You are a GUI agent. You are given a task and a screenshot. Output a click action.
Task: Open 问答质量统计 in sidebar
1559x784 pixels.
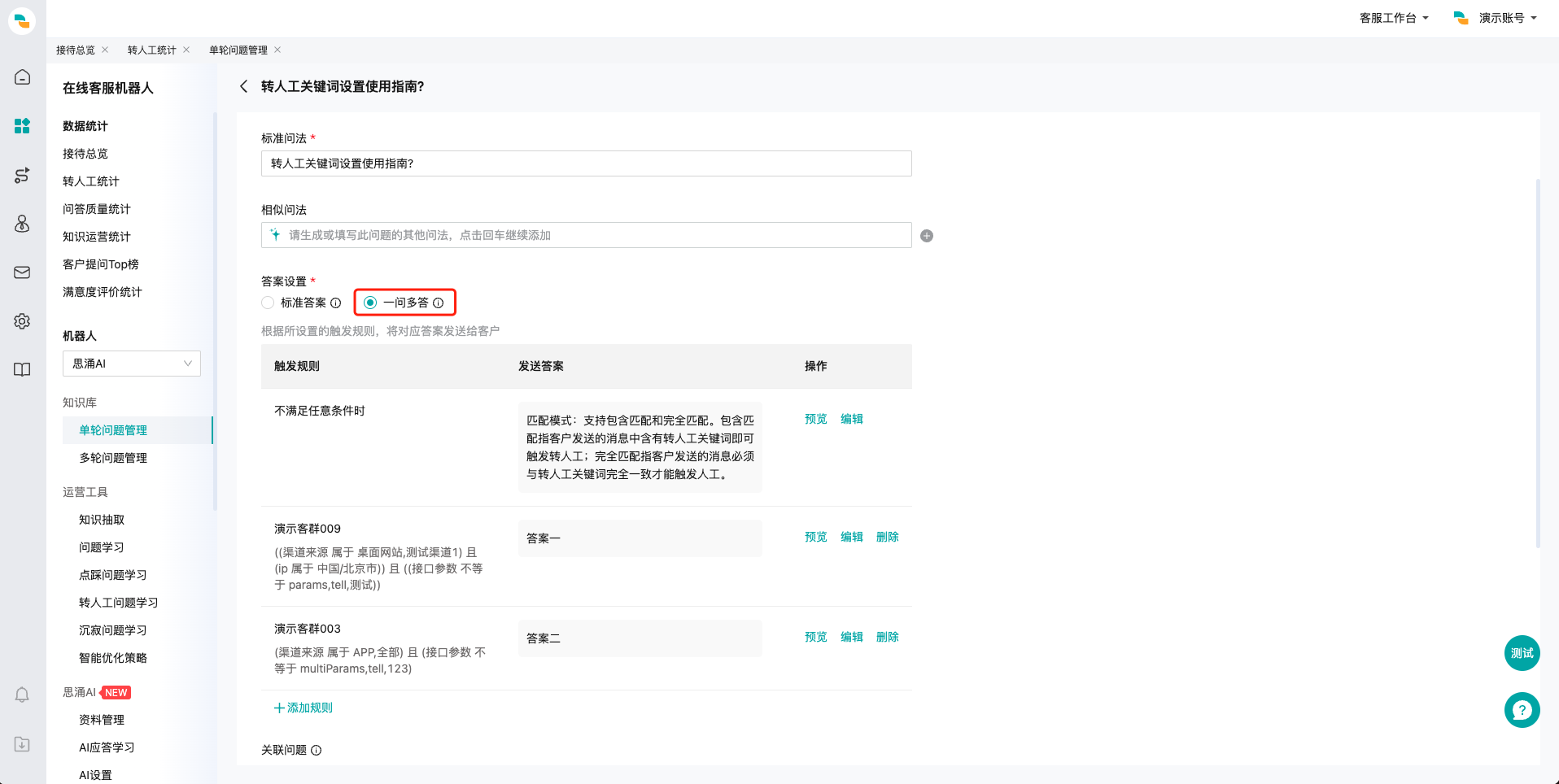(97, 209)
